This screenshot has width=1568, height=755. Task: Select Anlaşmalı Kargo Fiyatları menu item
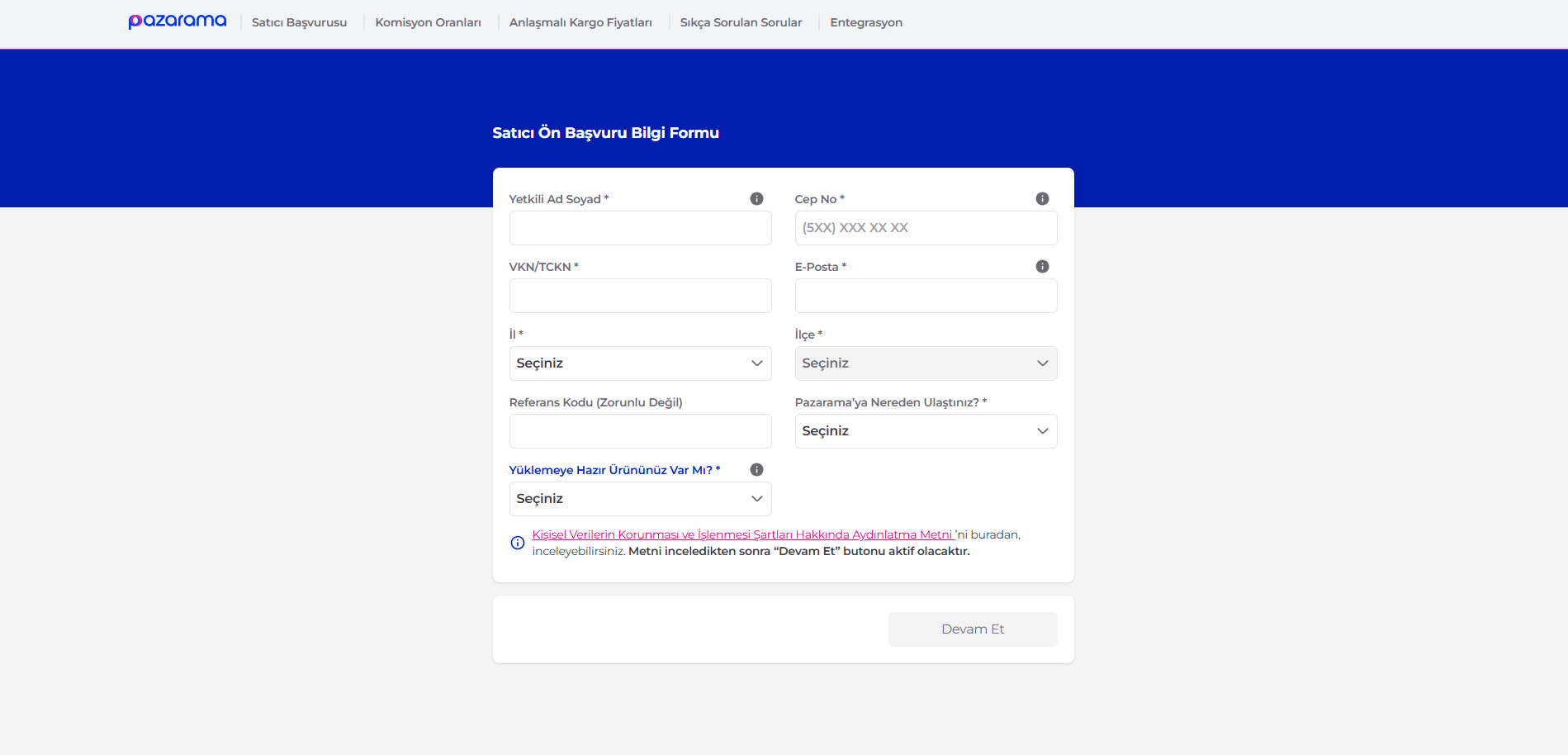(580, 22)
